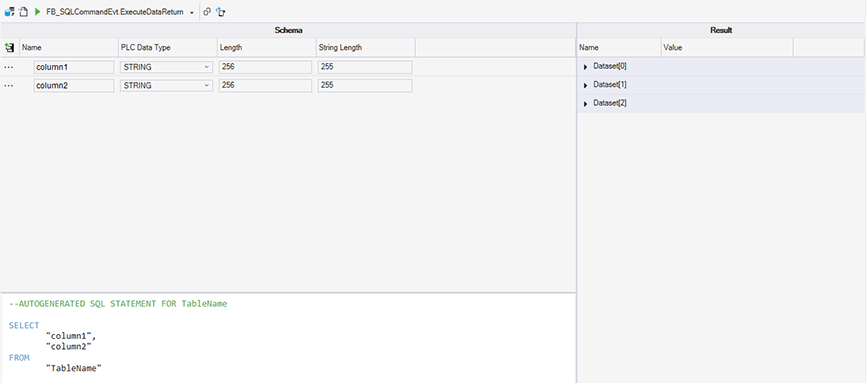866x383 pixels.
Task: Click the SELECT keyword in SQL editor
Action: (x=24, y=326)
